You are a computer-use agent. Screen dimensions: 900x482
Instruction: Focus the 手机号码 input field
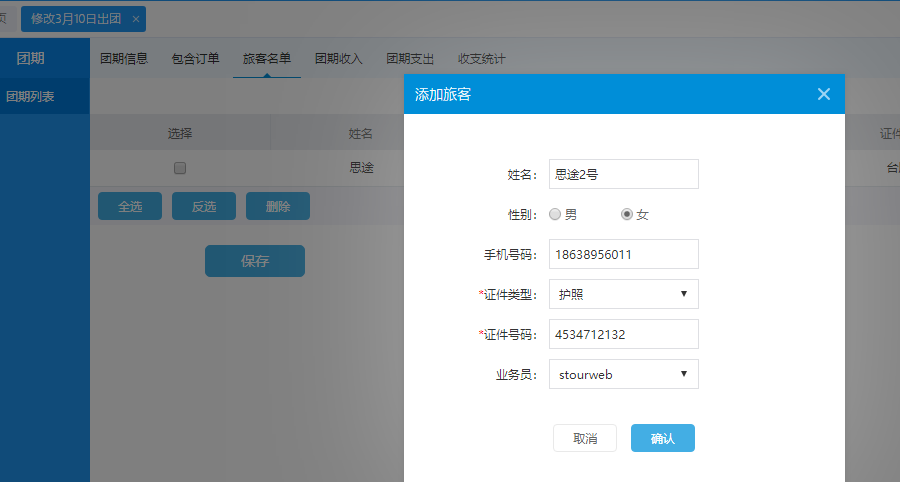(623, 254)
